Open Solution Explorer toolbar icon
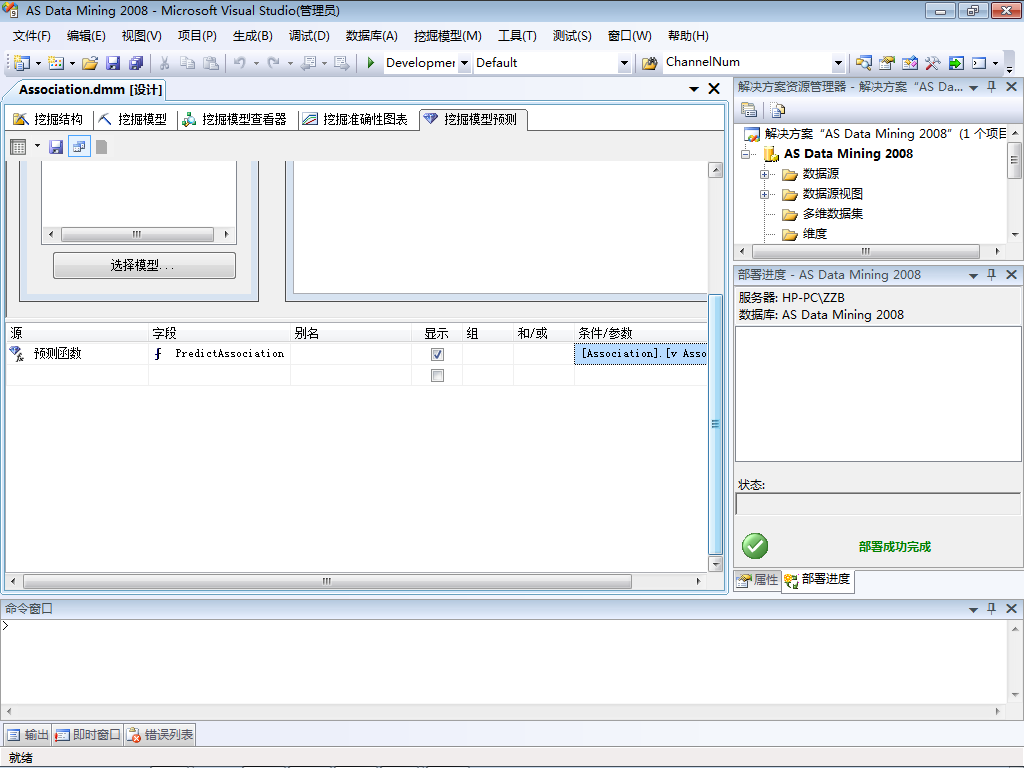The image size is (1024, 768). tap(863, 63)
